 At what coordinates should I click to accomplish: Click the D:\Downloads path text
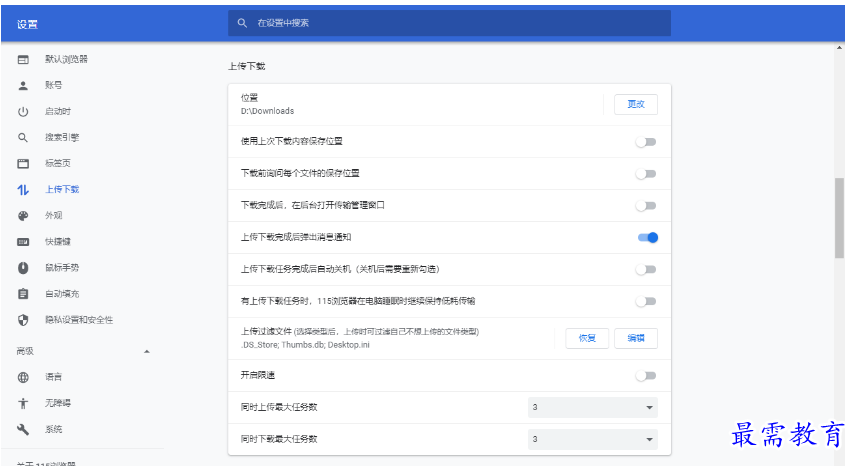268,111
